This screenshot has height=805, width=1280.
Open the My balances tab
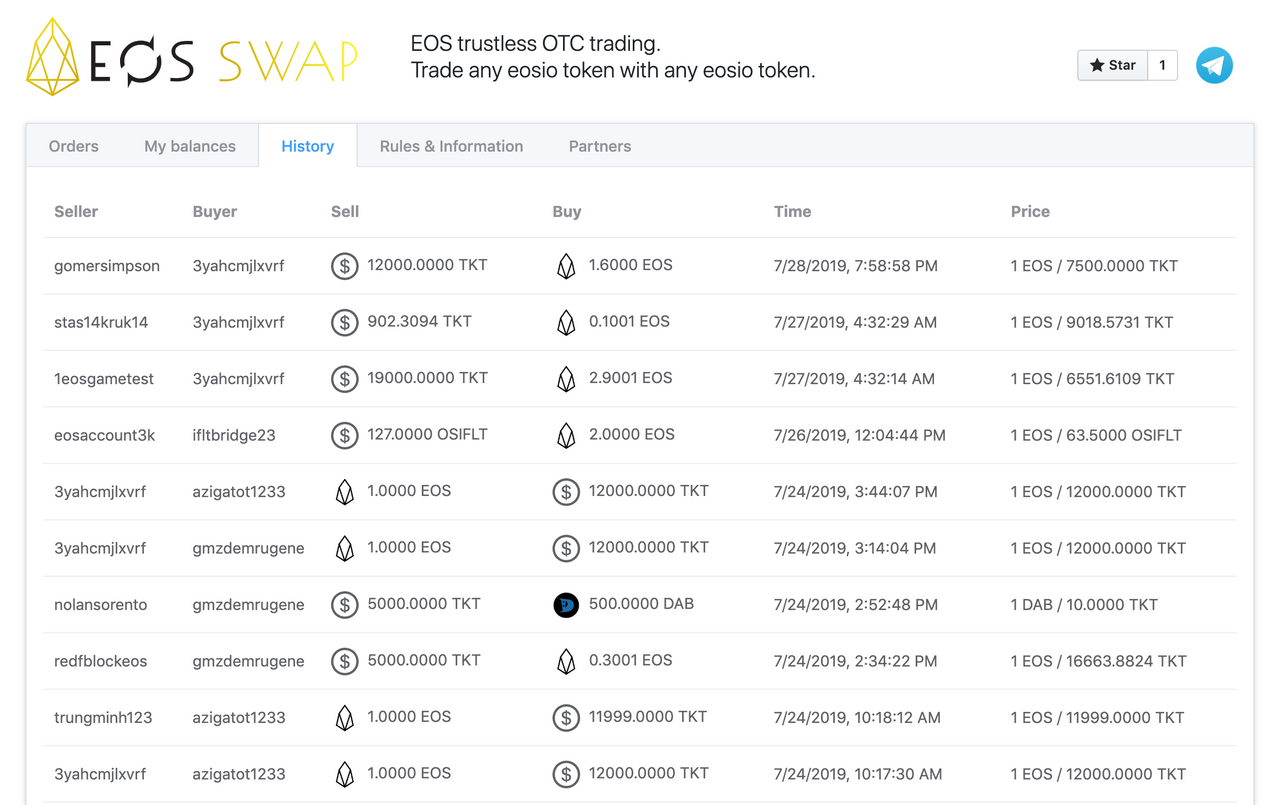[x=190, y=146]
